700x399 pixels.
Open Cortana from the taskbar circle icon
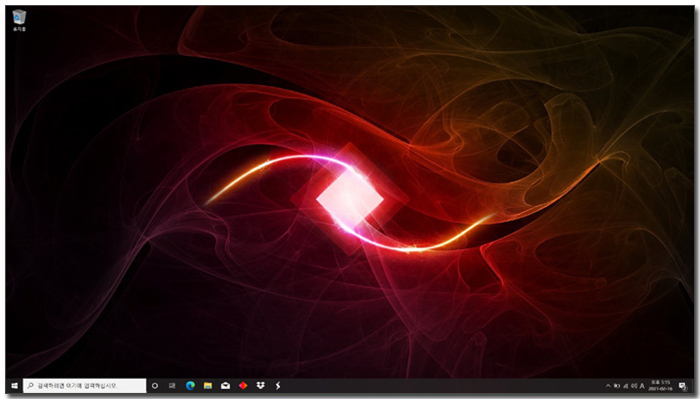coord(155,386)
